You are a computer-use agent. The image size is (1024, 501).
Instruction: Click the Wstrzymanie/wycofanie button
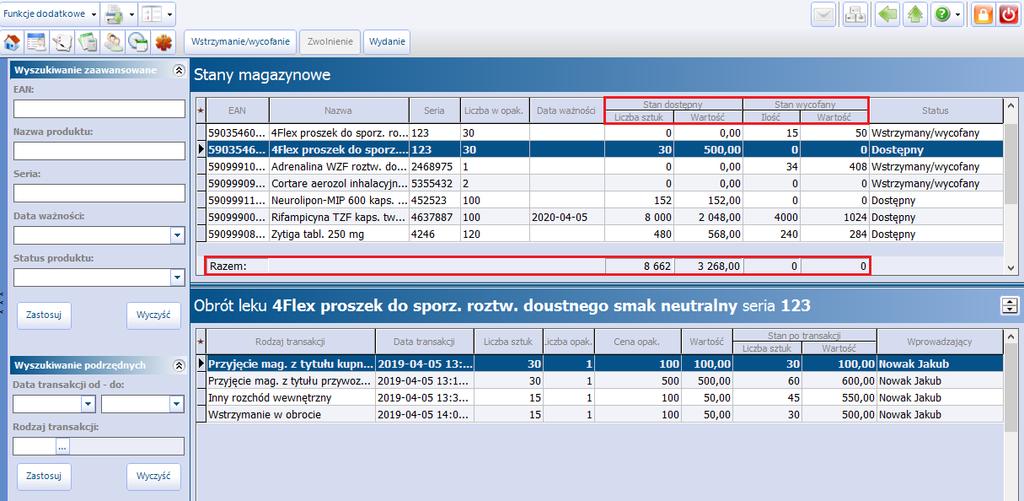[240, 42]
